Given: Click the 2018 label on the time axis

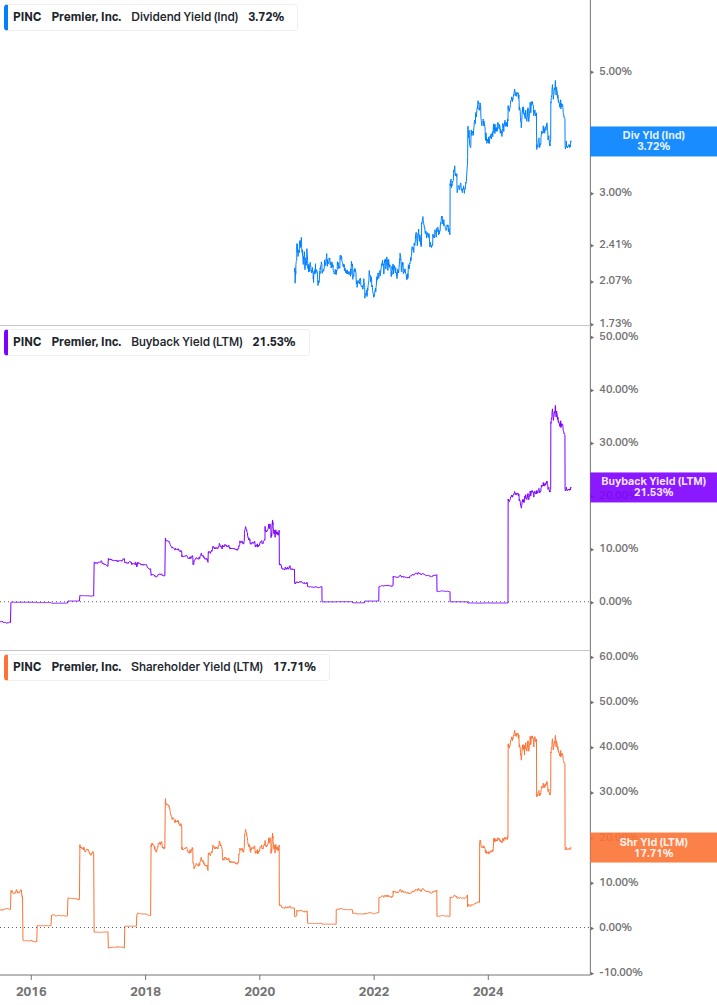Looking at the screenshot, I should [x=145, y=992].
